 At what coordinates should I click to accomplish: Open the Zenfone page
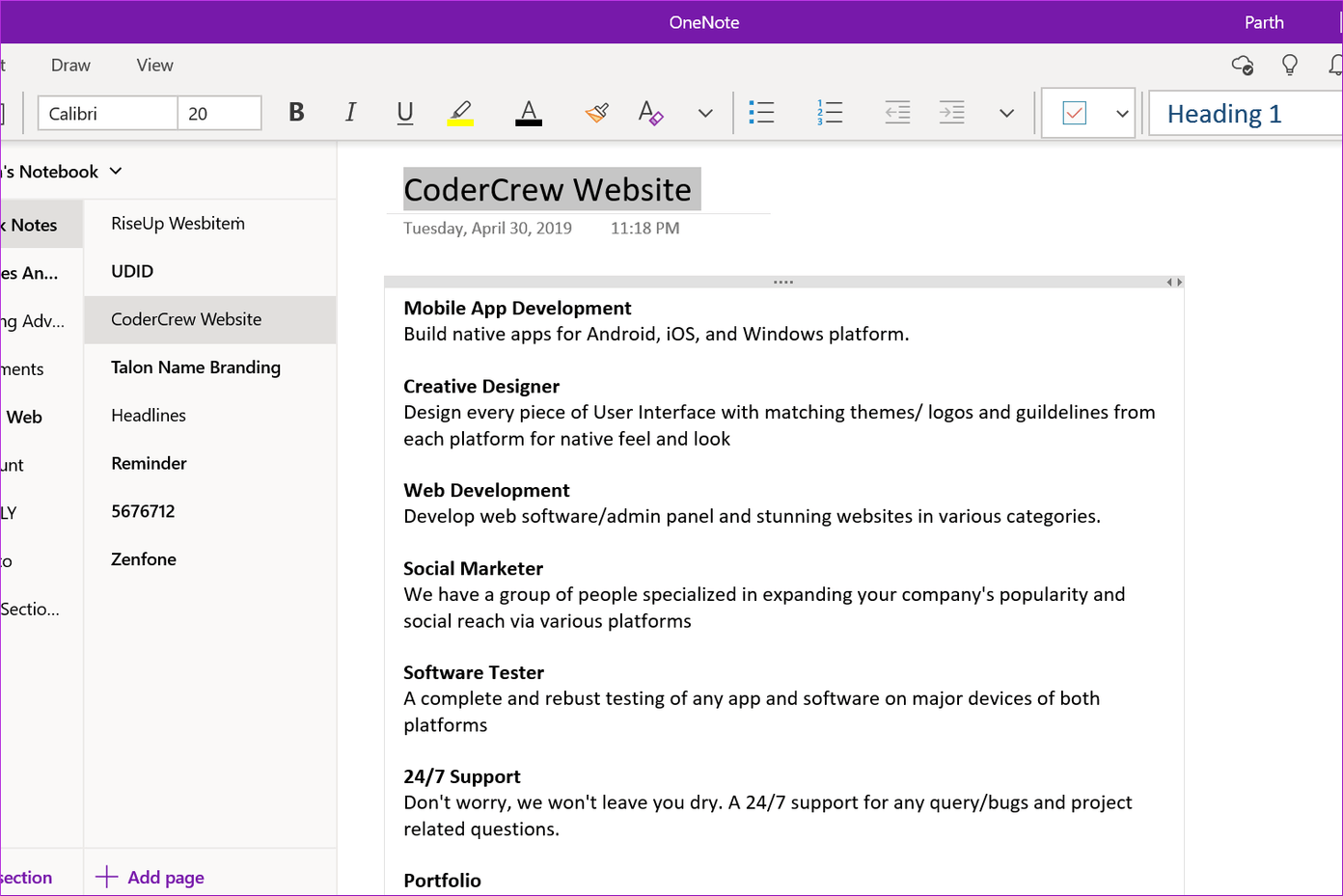[210, 559]
